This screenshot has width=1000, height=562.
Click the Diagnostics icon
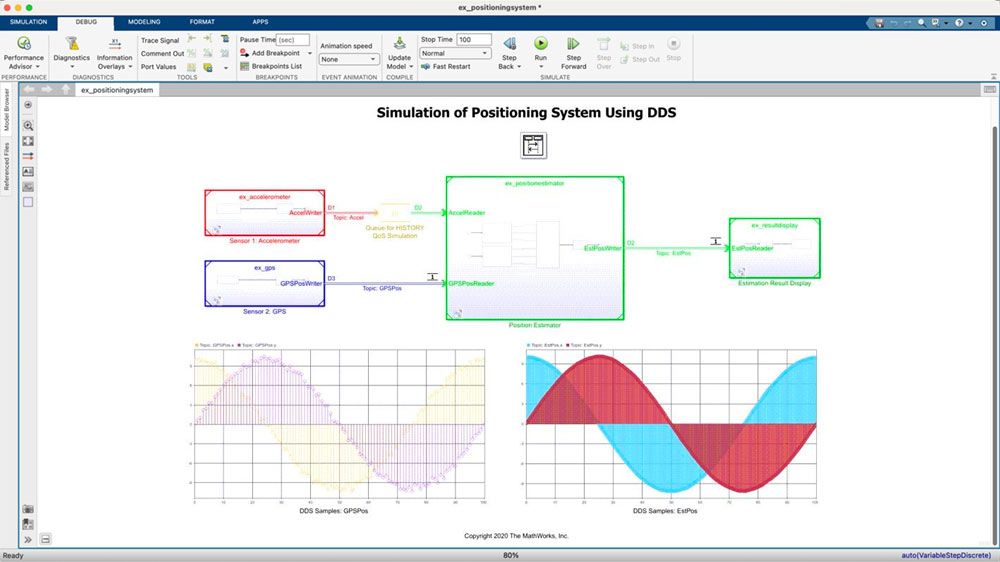tap(72, 44)
